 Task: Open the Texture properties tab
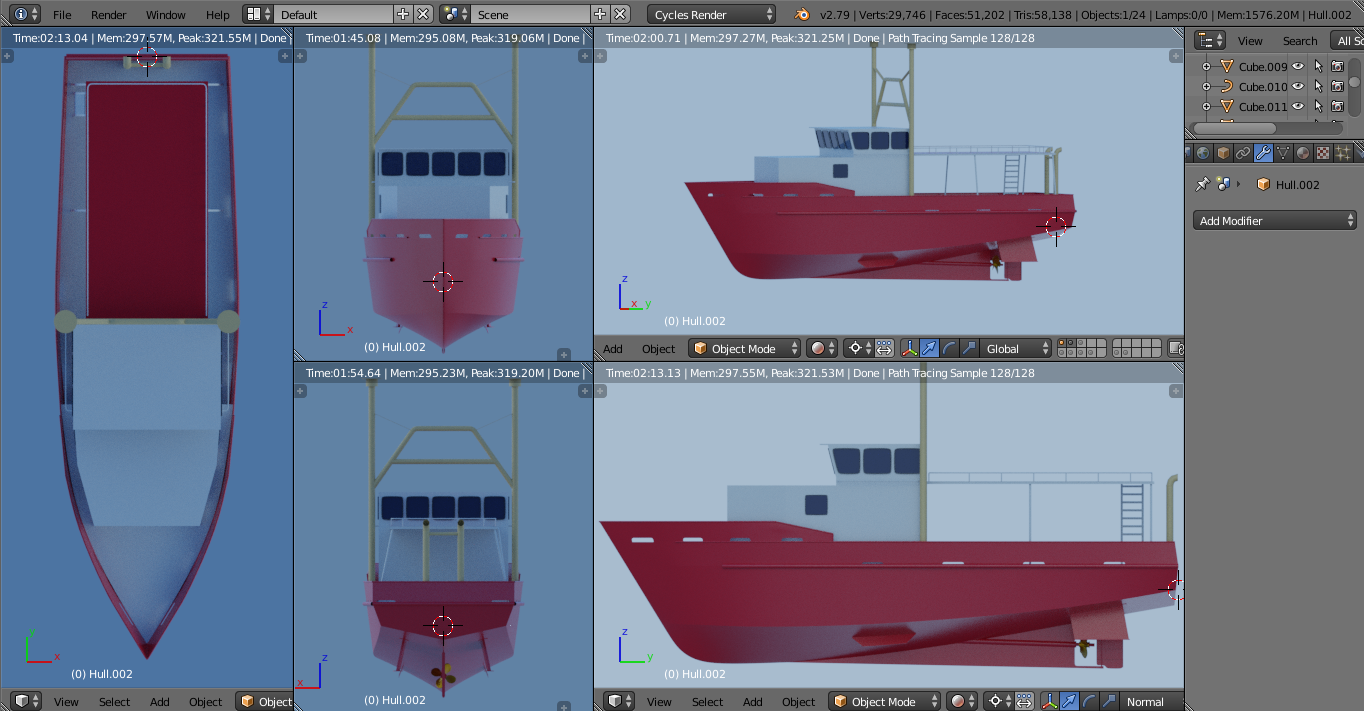(1323, 153)
